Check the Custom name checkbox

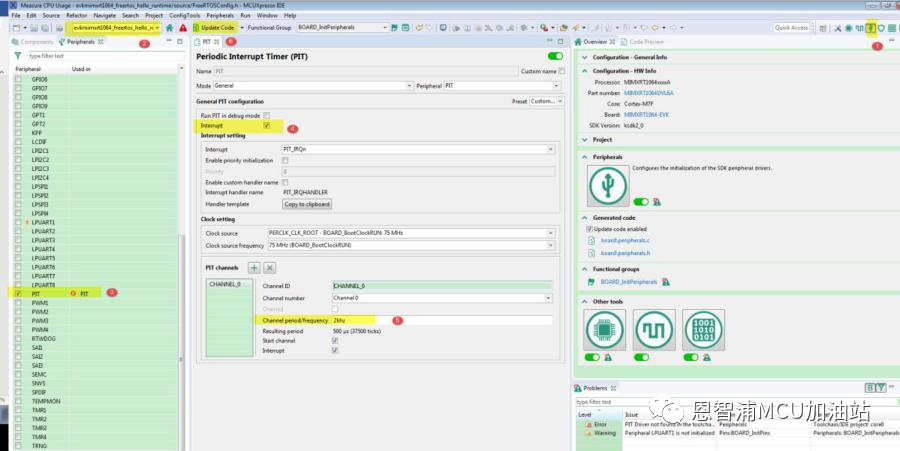(561, 71)
